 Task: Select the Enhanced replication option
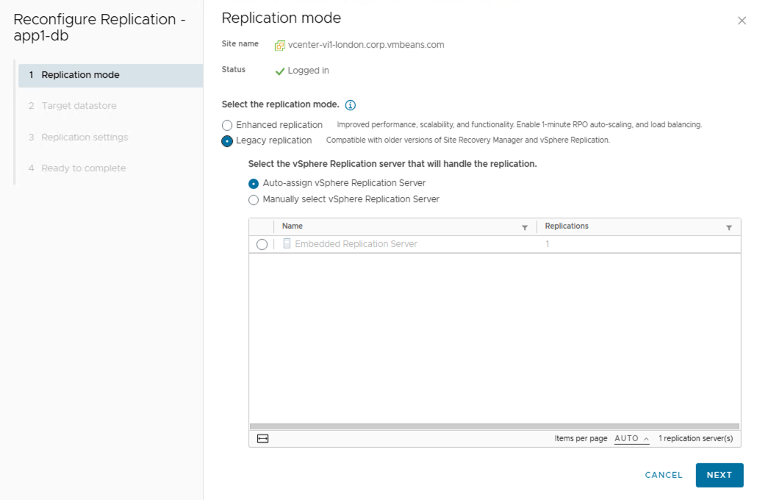[x=226, y=125]
